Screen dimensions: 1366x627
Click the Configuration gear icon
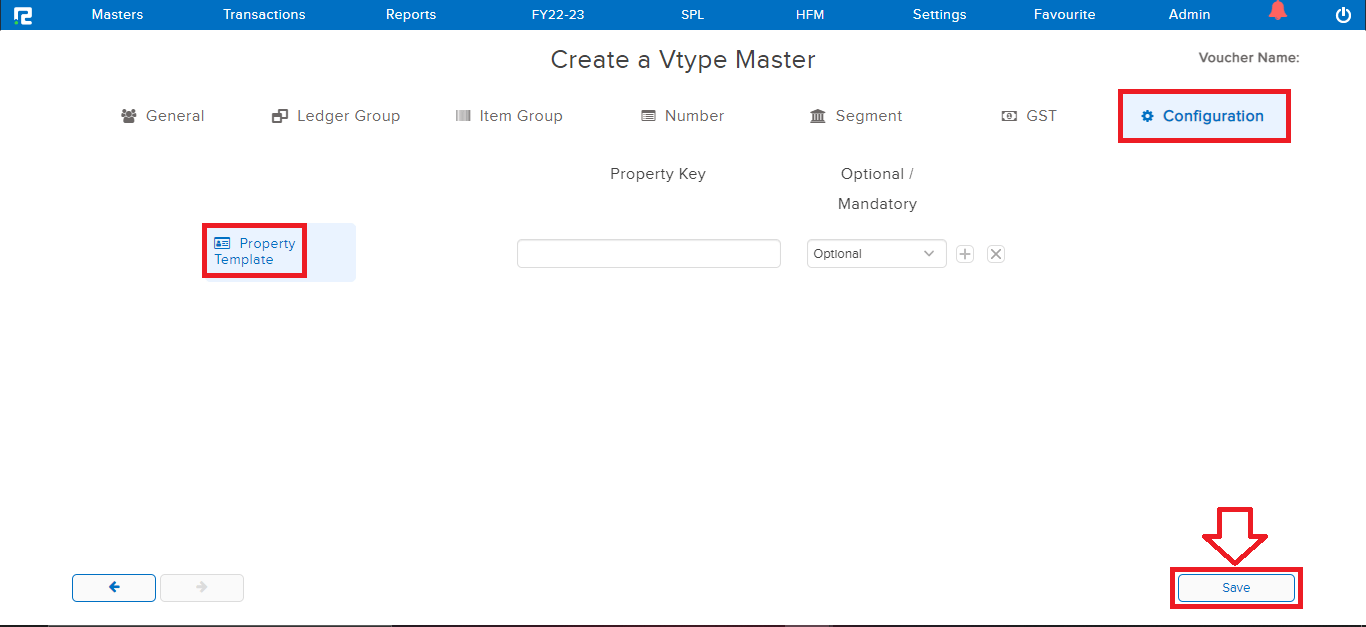point(1146,115)
